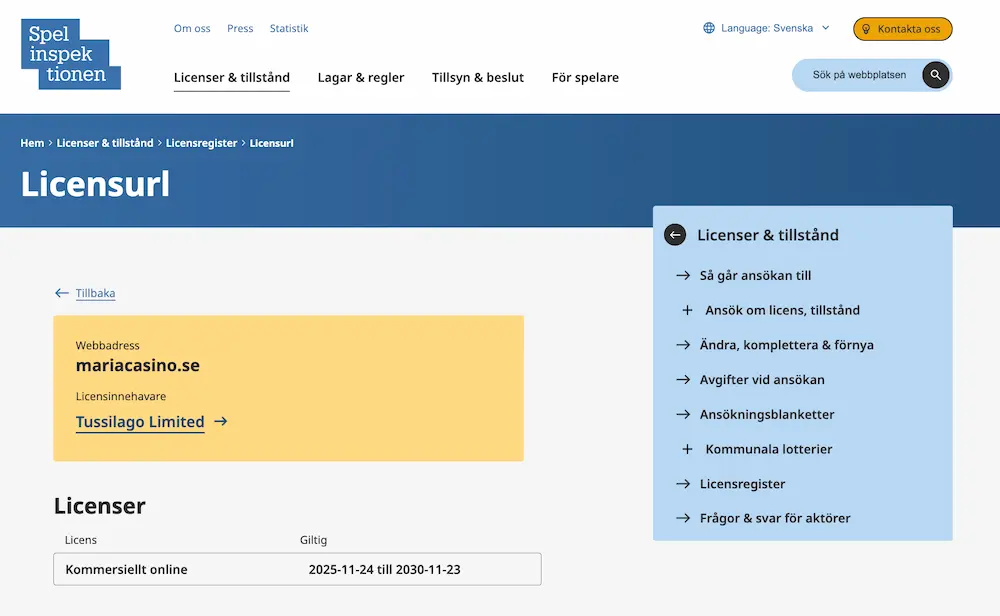1000x616 pixels.
Task: Open Ändra, komplettera & förnya
Action: pyautogui.click(x=786, y=345)
